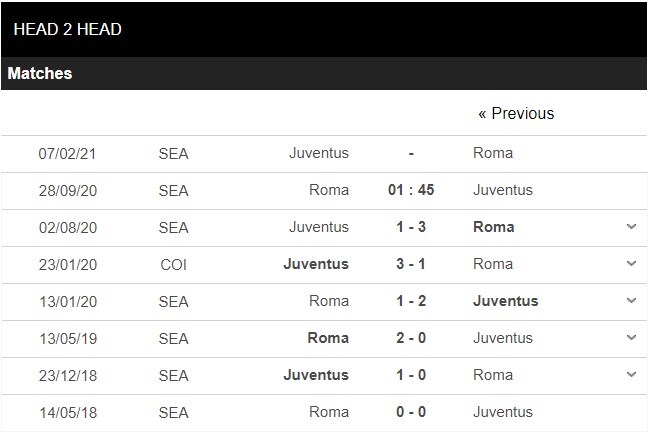Expand the 13/05/19 Roma 2 - 0 match
The image size is (652, 435).
click(631, 338)
